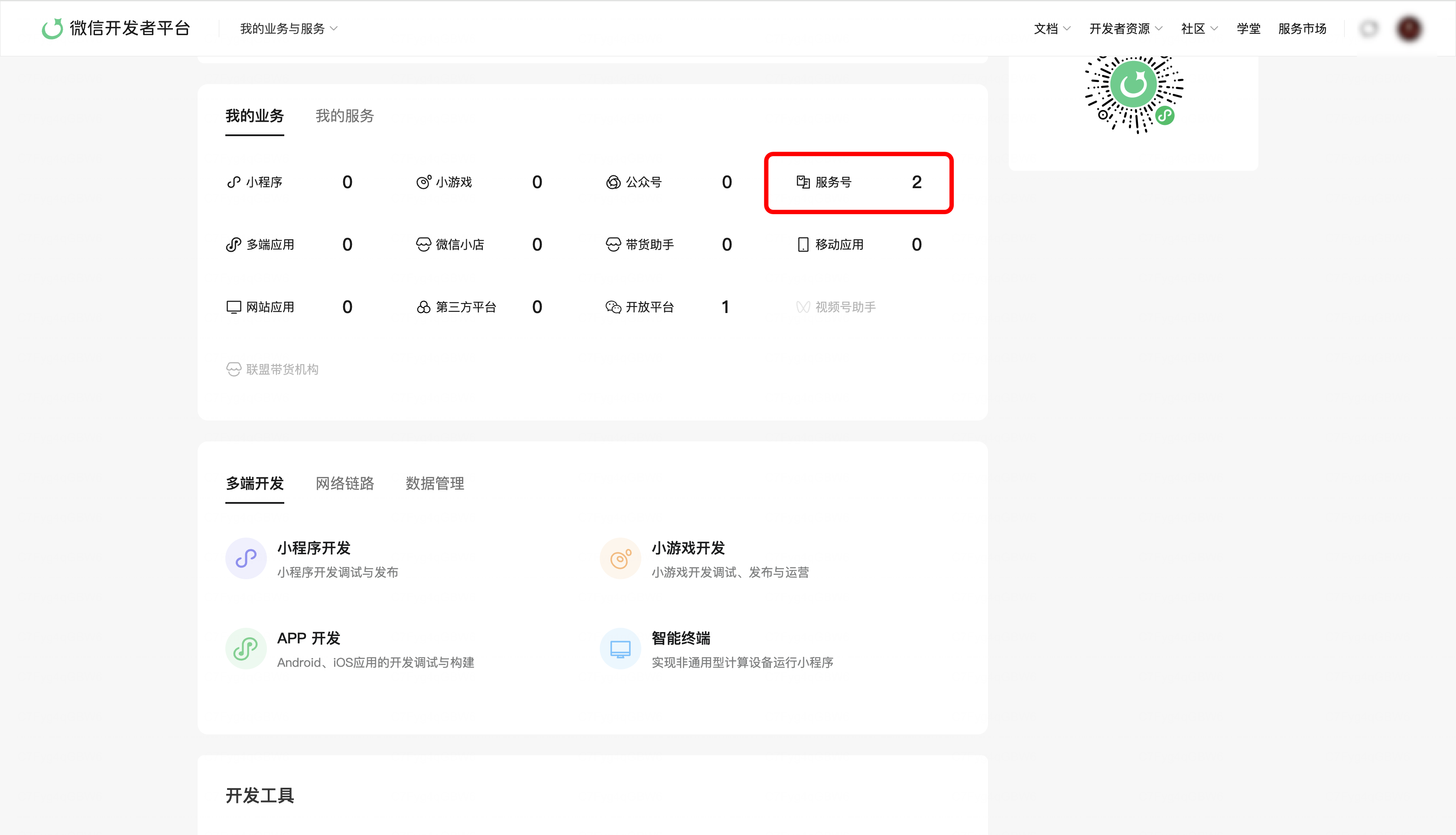Click the 网站应用 monitor icon
Image resolution: width=1456 pixels, height=835 pixels.
pos(233,307)
